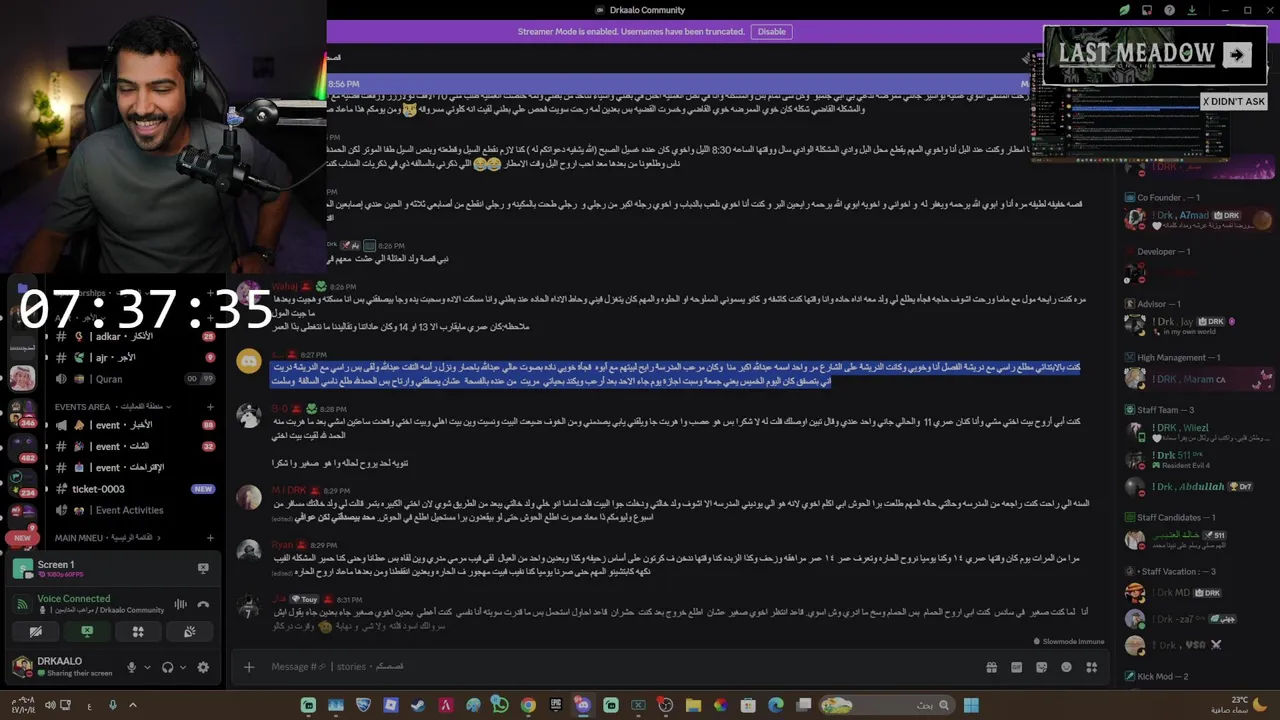This screenshot has height=720, width=1280.
Task: Click the download update icon in title bar
Action: pos(1191,10)
